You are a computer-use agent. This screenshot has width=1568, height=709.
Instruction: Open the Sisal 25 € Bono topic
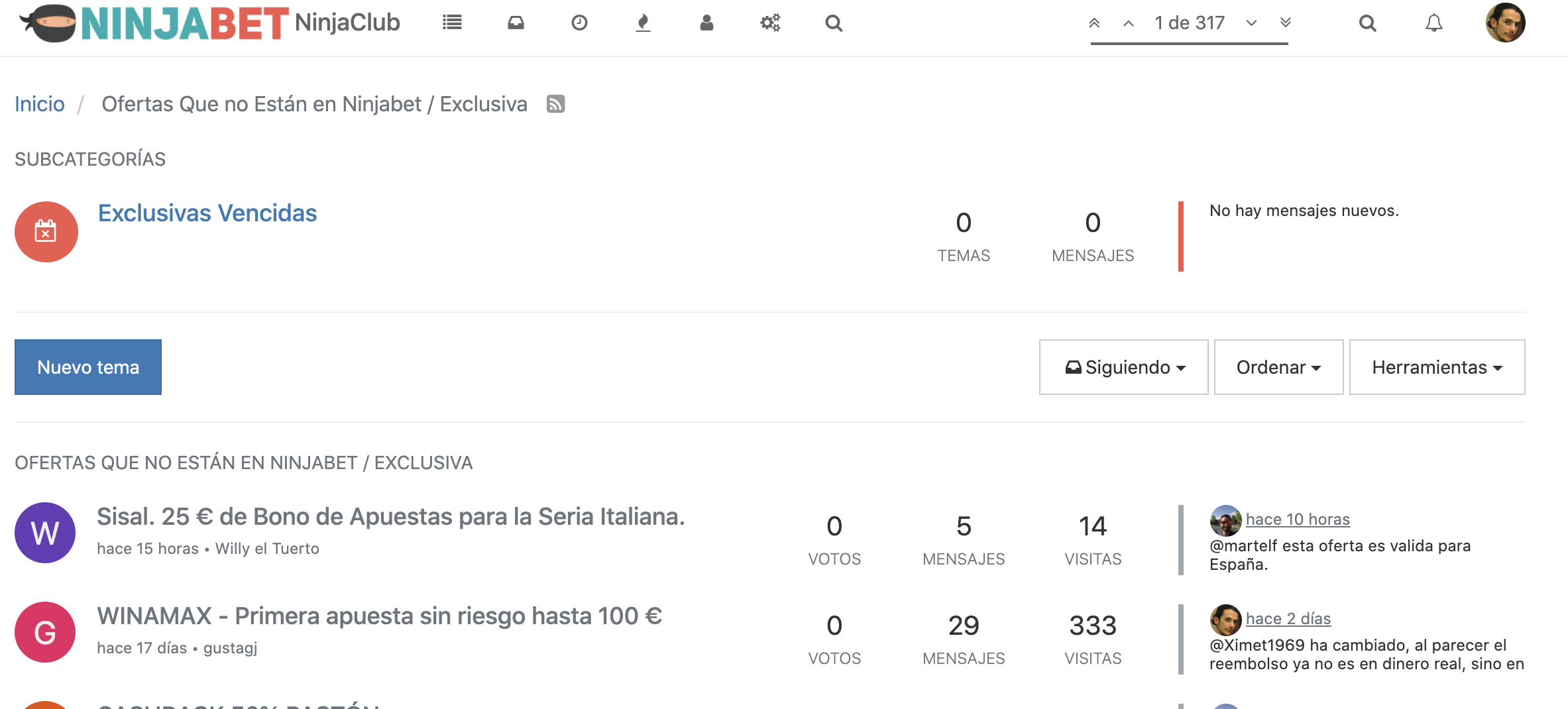point(391,517)
